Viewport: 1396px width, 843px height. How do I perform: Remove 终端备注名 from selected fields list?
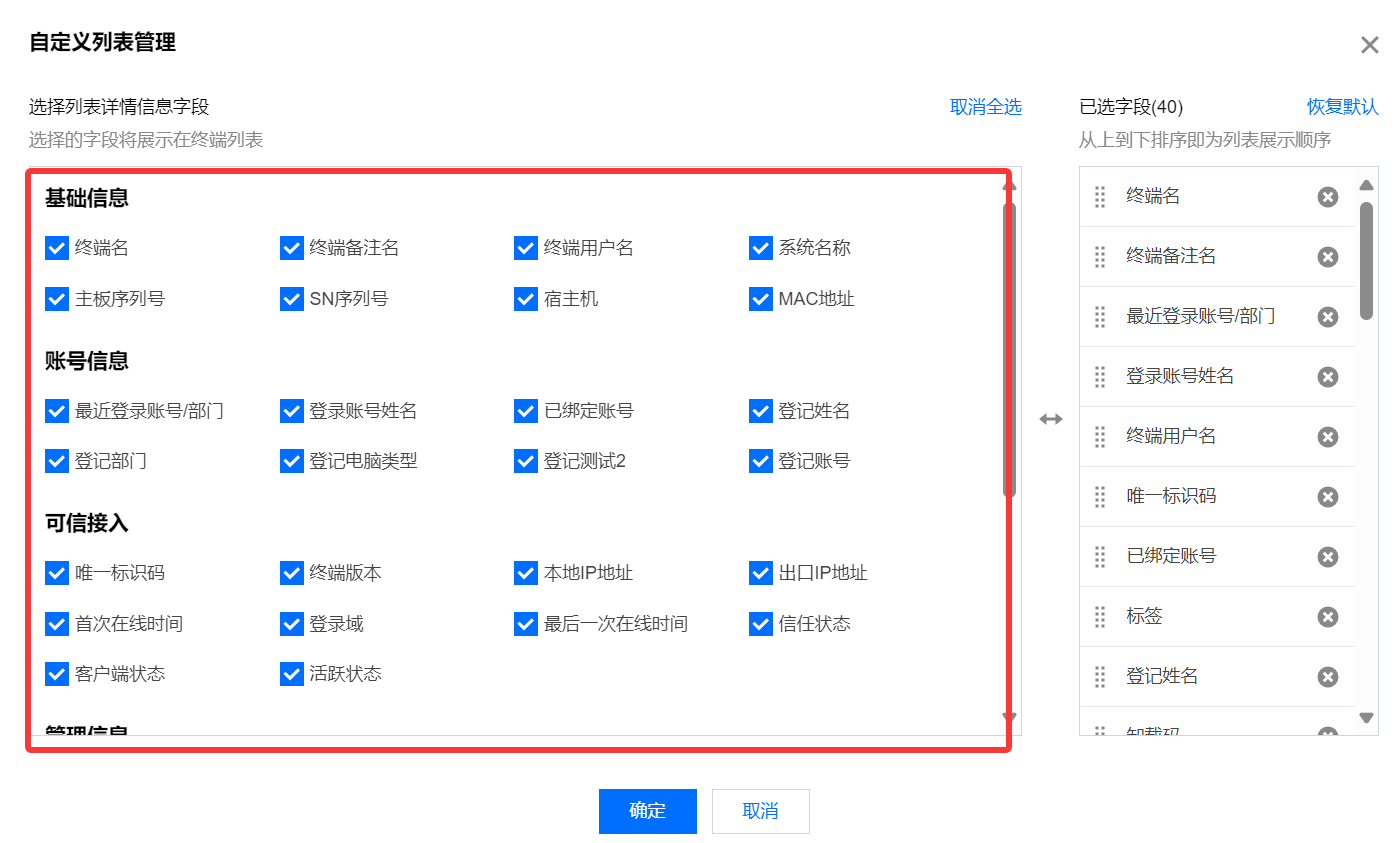(1327, 257)
